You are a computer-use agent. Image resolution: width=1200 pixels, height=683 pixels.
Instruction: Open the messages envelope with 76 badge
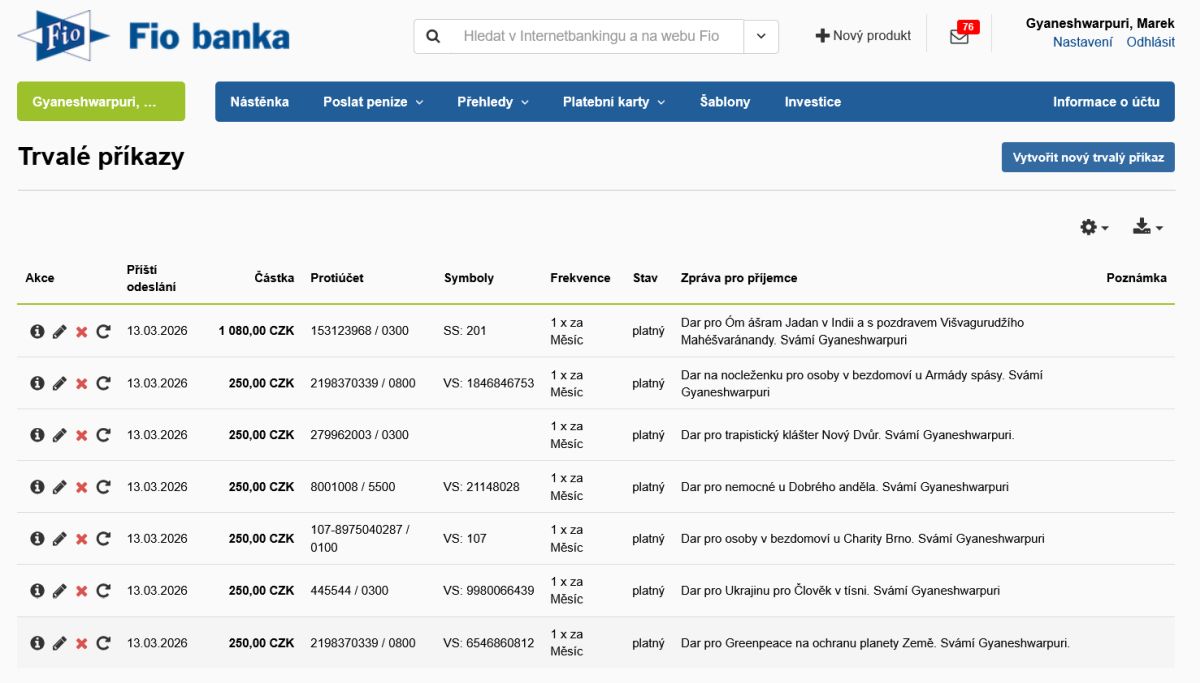click(959, 36)
